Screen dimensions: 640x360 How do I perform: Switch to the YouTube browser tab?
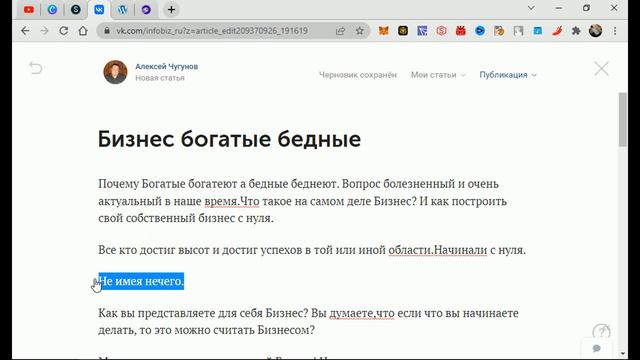coord(29,9)
